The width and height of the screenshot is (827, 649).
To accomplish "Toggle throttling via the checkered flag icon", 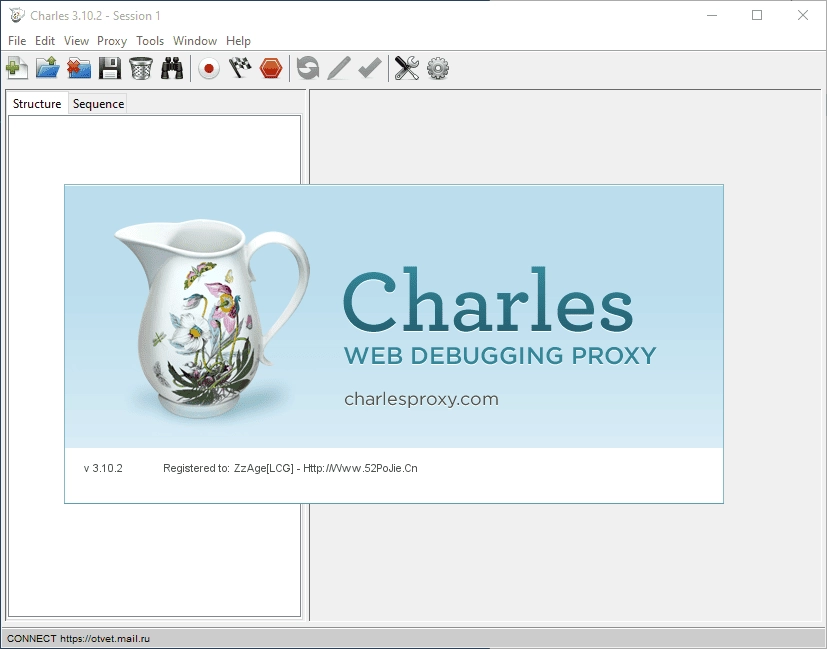I will [x=240, y=68].
